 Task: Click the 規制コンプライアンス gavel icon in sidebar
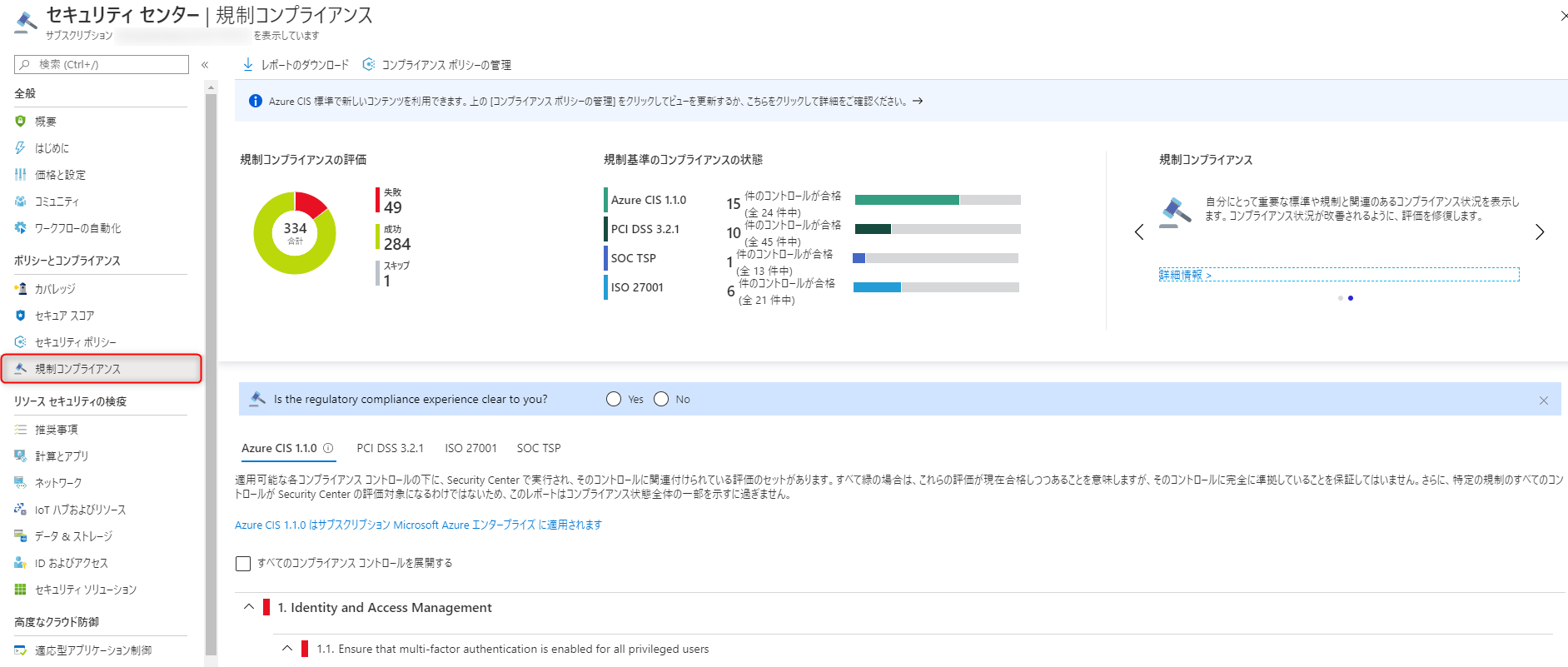pos(20,368)
